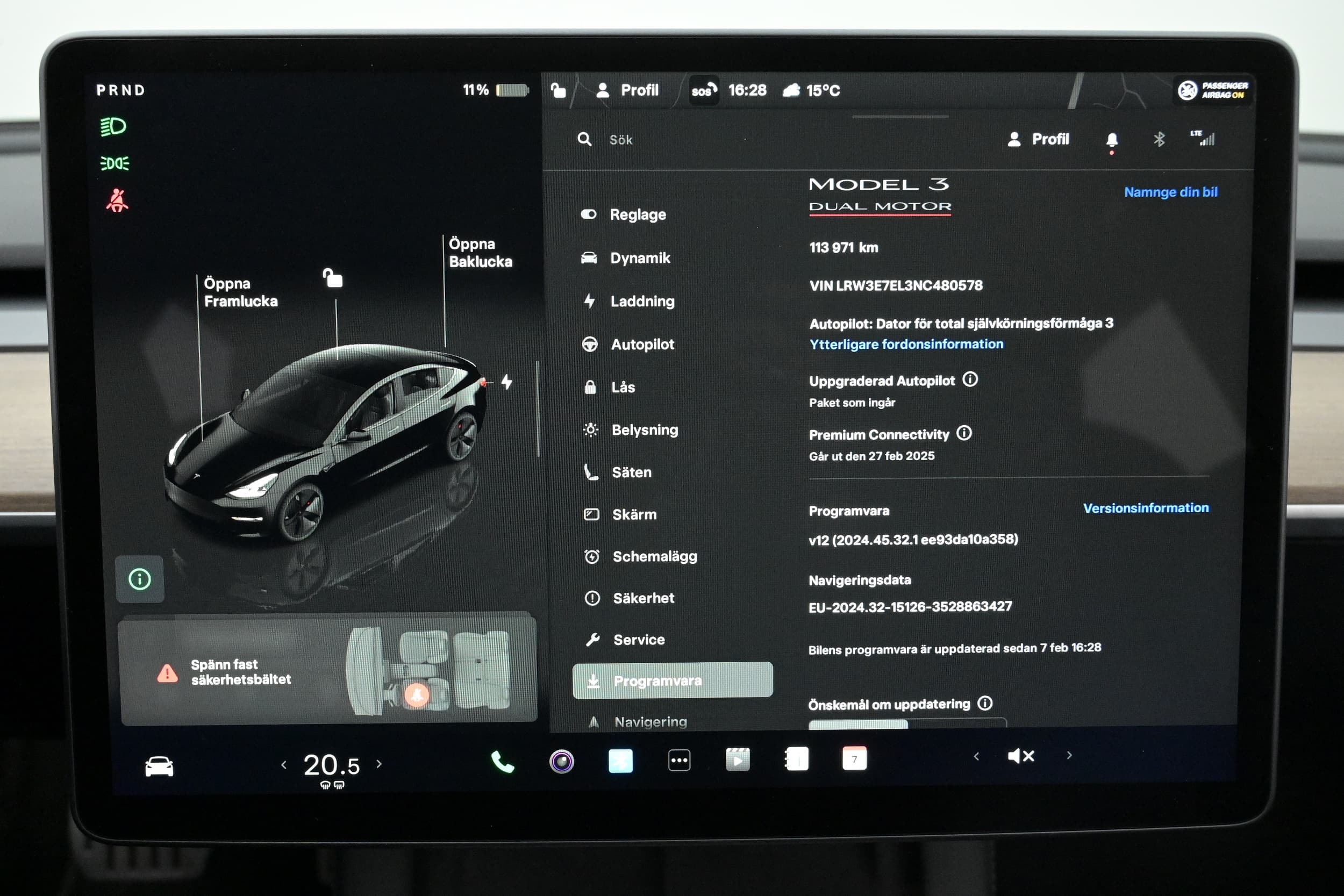
Task: Increase cabin temperature with right arrow
Action: pos(379,764)
